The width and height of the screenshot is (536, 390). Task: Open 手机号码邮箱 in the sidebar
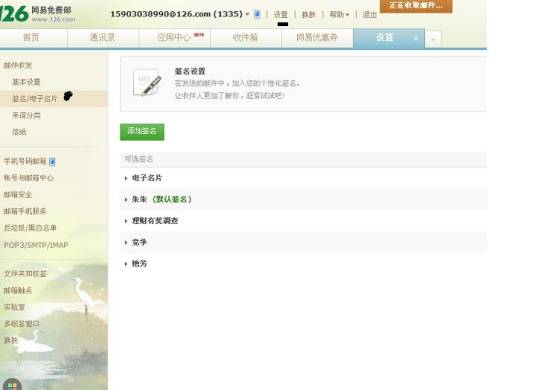click(x=25, y=161)
